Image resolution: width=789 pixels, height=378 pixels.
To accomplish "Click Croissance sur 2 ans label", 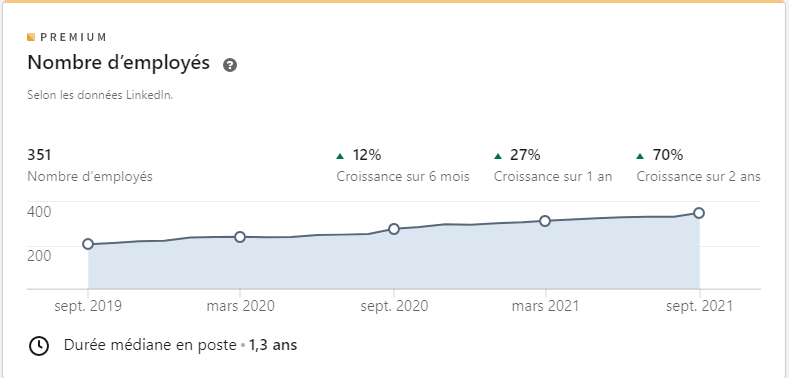I will [x=698, y=177].
